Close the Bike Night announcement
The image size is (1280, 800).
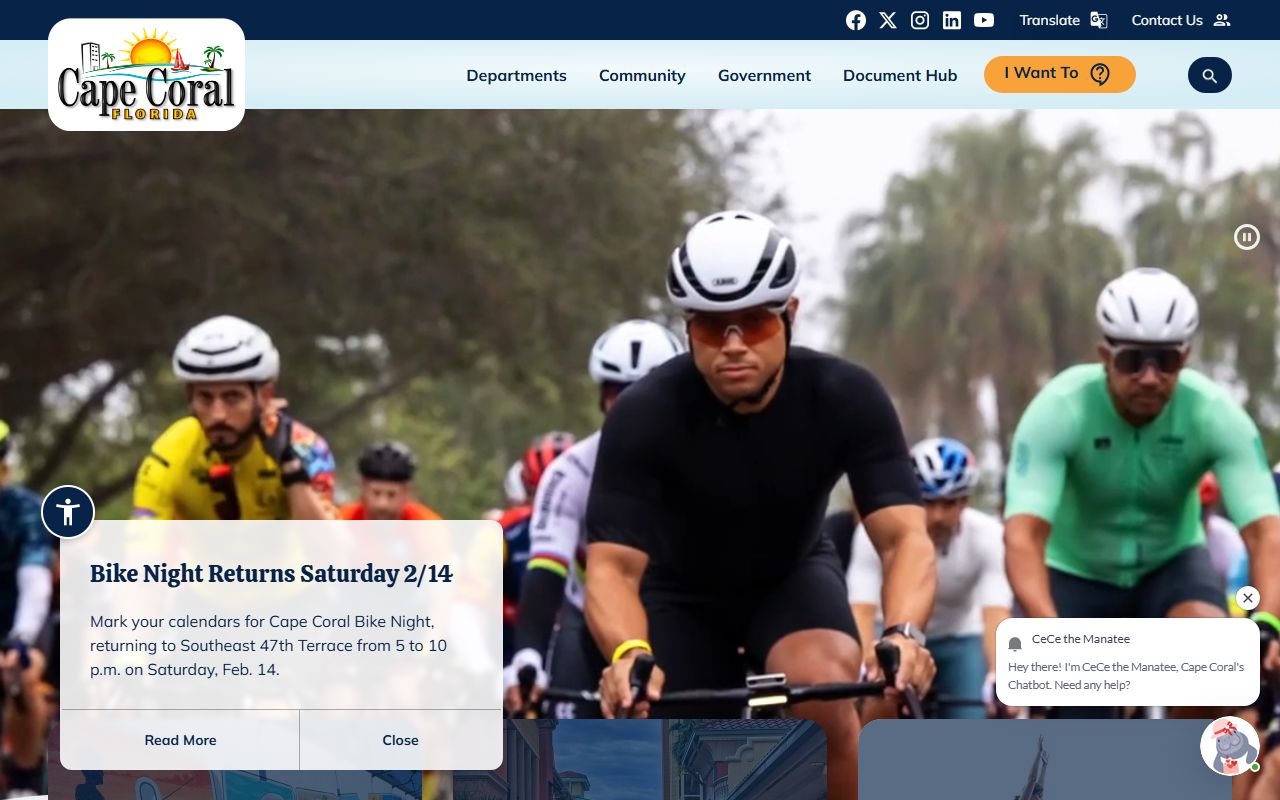coord(400,740)
